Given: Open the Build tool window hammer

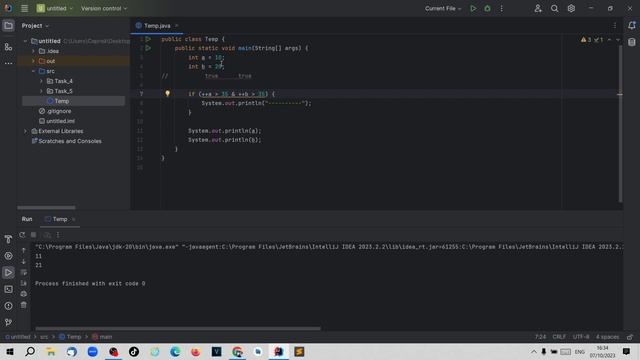Looking at the screenshot, I should [x=8, y=239].
